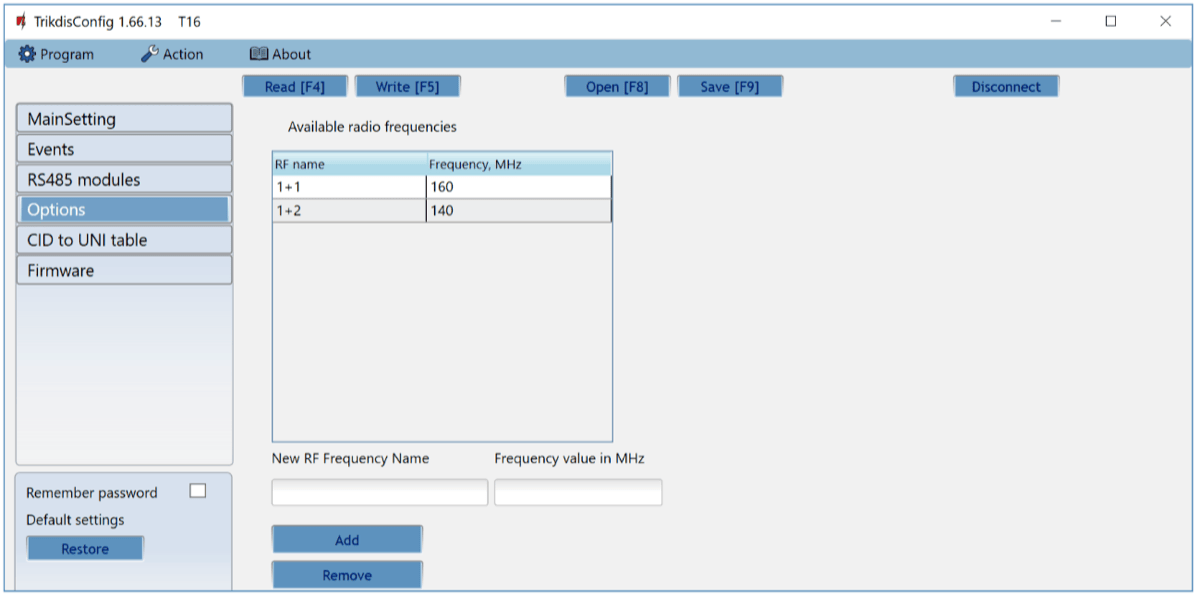This screenshot has height=596, width=1200.
Task: Switch to the MainSetting tab
Action: [x=124, y=119]
